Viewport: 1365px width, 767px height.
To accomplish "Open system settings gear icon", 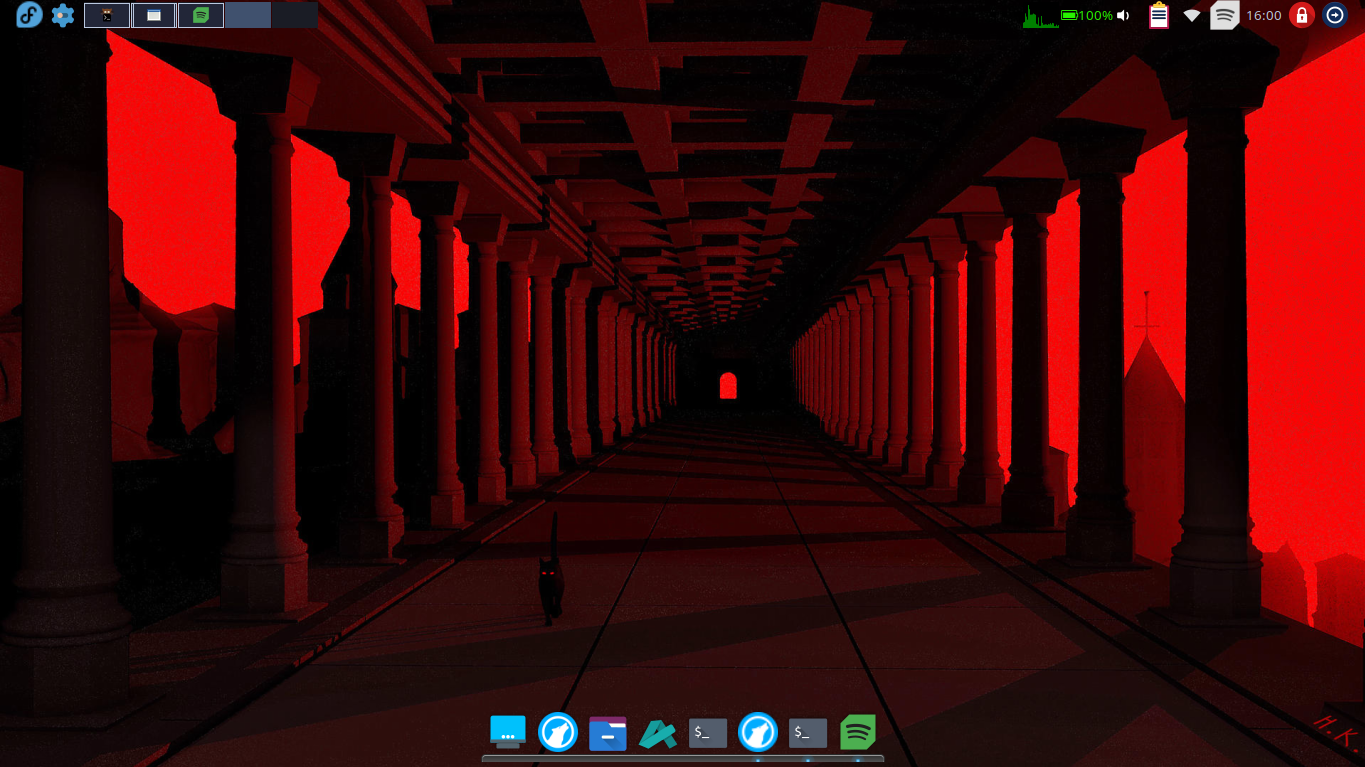I will click(63, 15).
